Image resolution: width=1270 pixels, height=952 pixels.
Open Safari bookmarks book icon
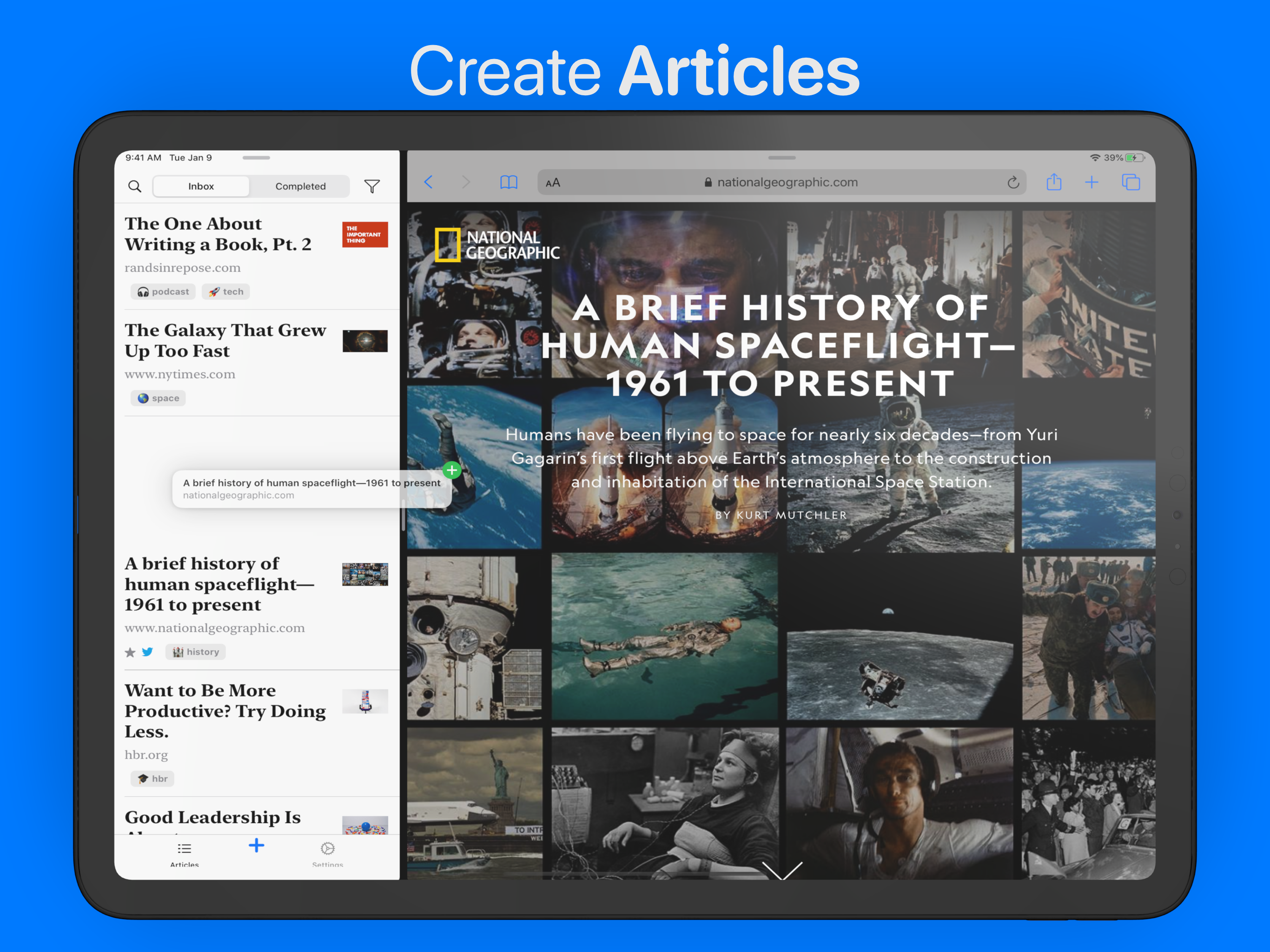[x=509, y=182]
